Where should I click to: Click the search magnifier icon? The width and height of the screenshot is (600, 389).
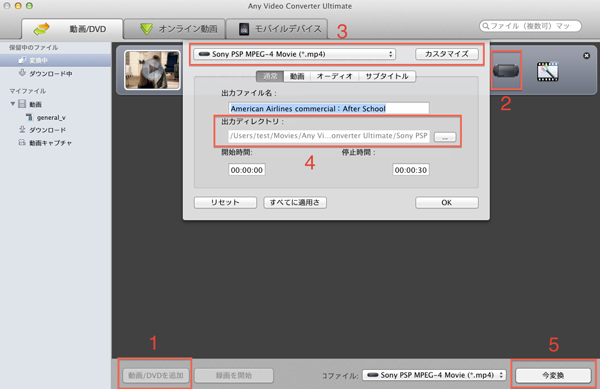pyautogui.click(x=486, y=26)
